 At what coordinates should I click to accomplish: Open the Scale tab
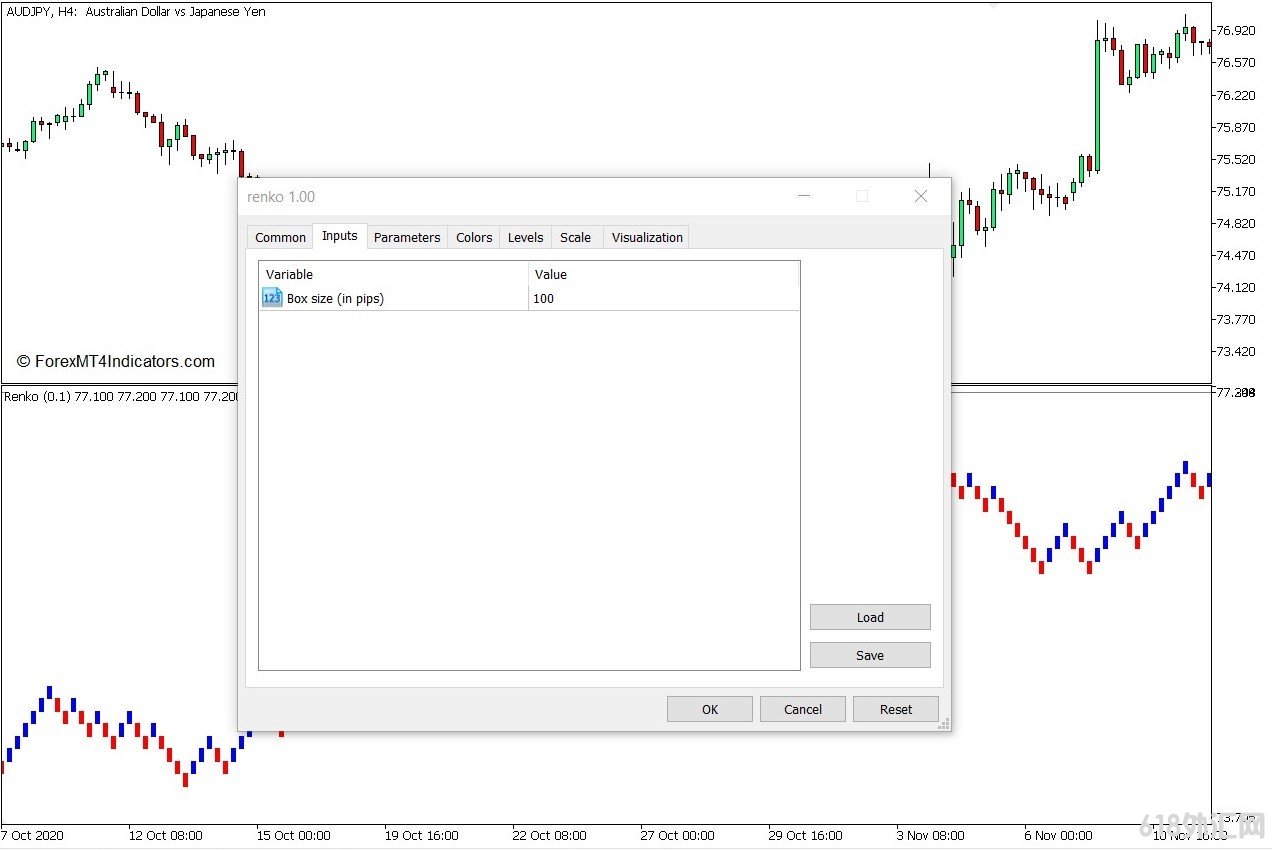575,237
